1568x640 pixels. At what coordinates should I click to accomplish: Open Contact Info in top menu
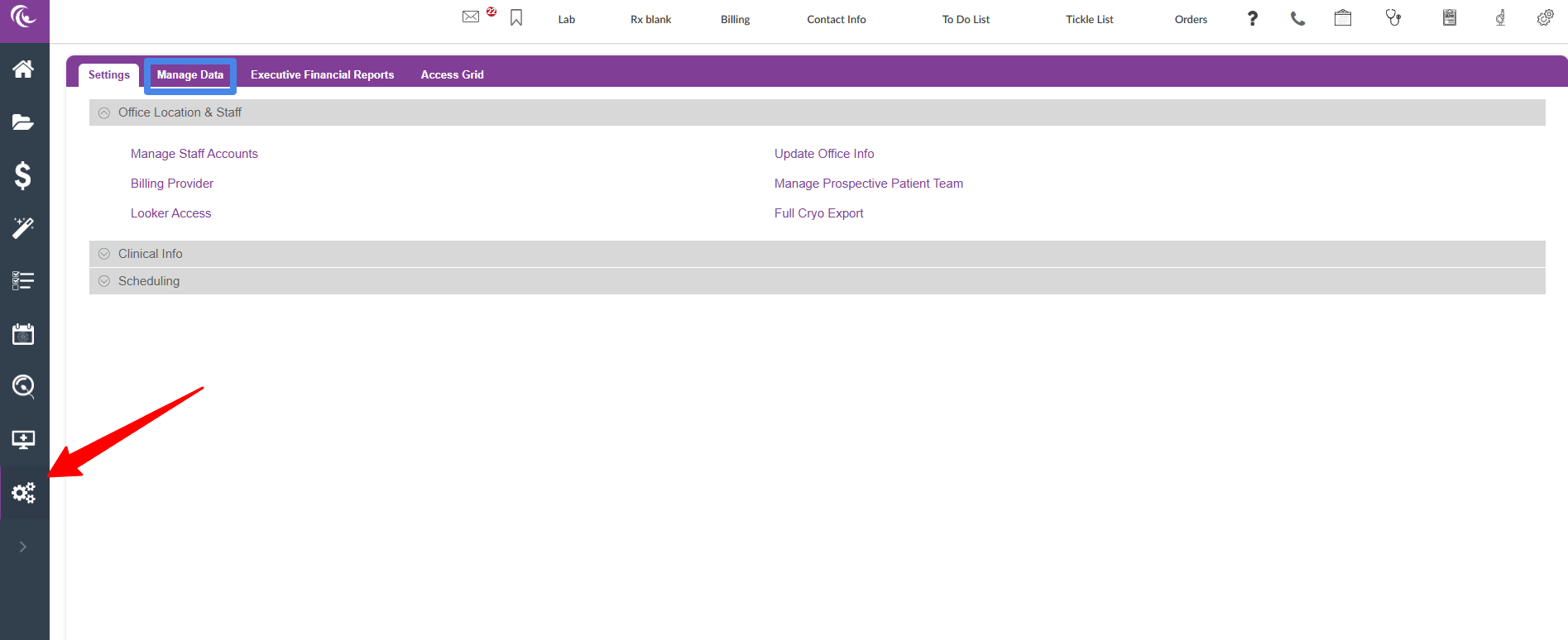click(837, 19)
